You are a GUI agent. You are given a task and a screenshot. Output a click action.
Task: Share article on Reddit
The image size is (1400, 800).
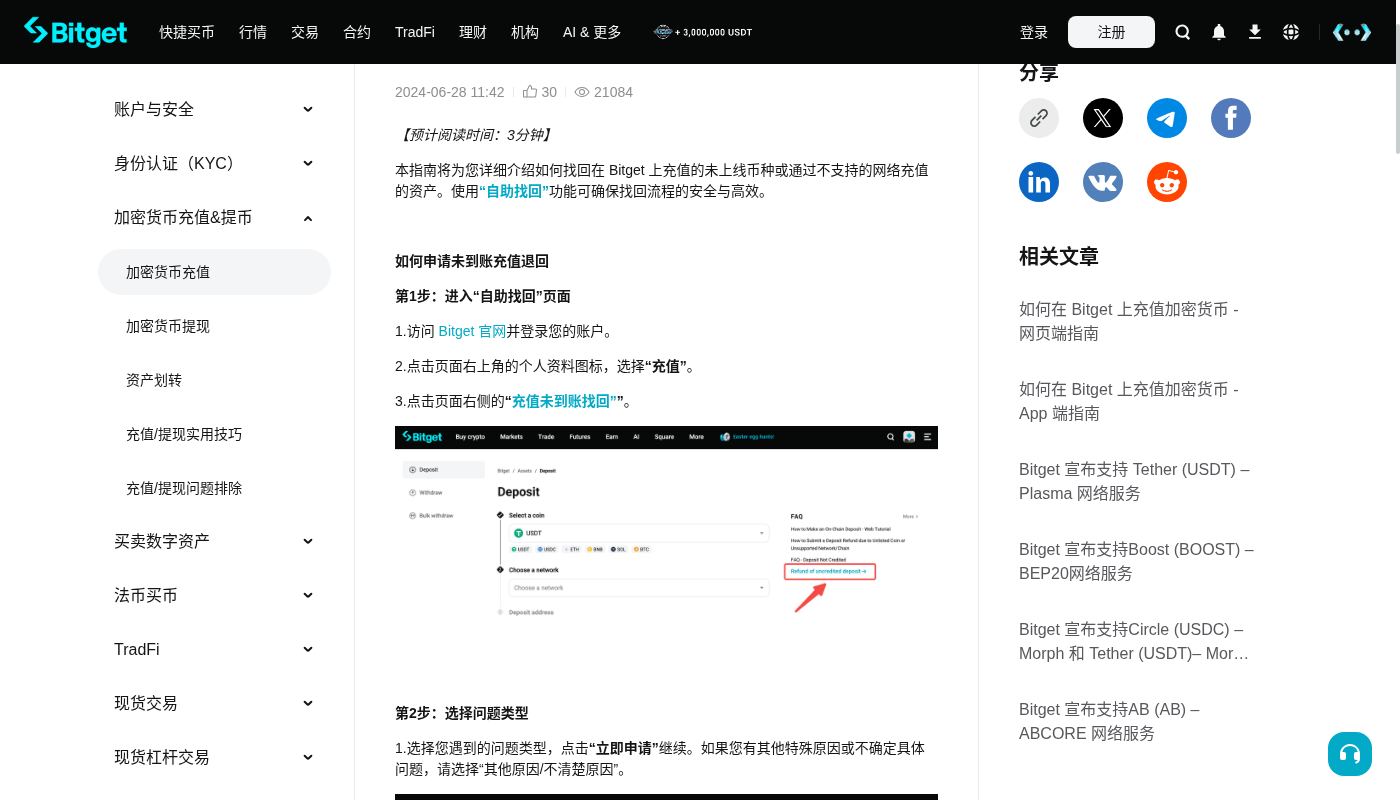click(x=1167, y=182)
